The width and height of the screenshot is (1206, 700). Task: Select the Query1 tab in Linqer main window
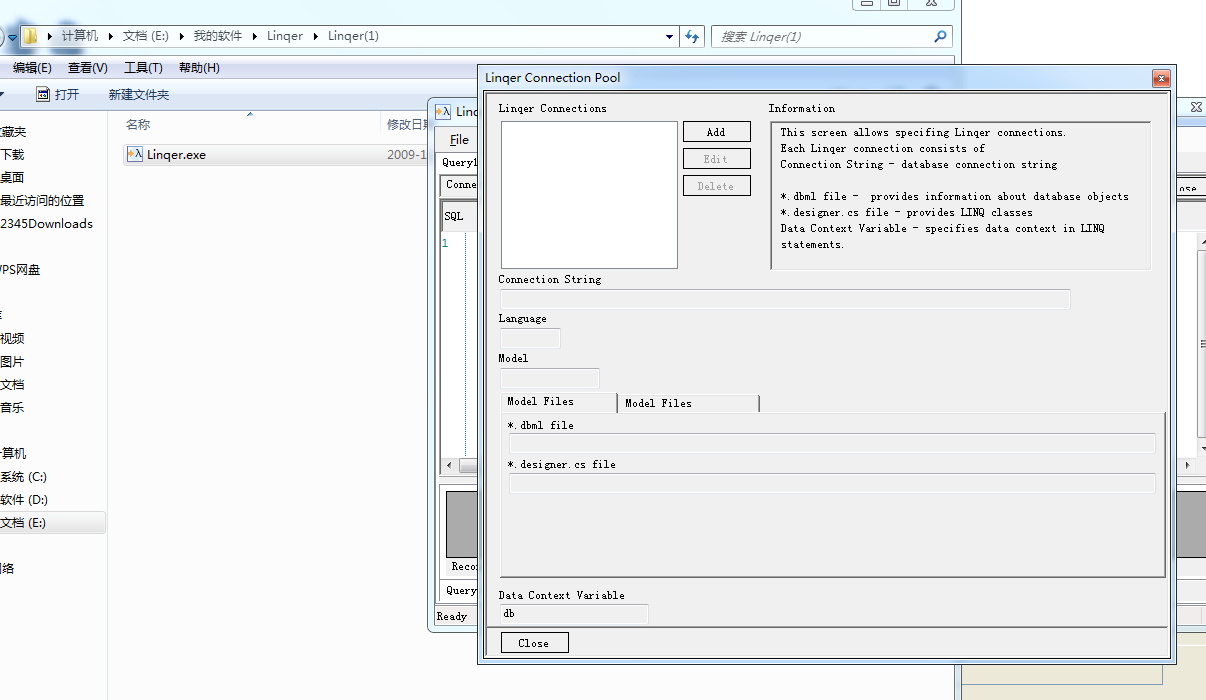tap(459, 162)
